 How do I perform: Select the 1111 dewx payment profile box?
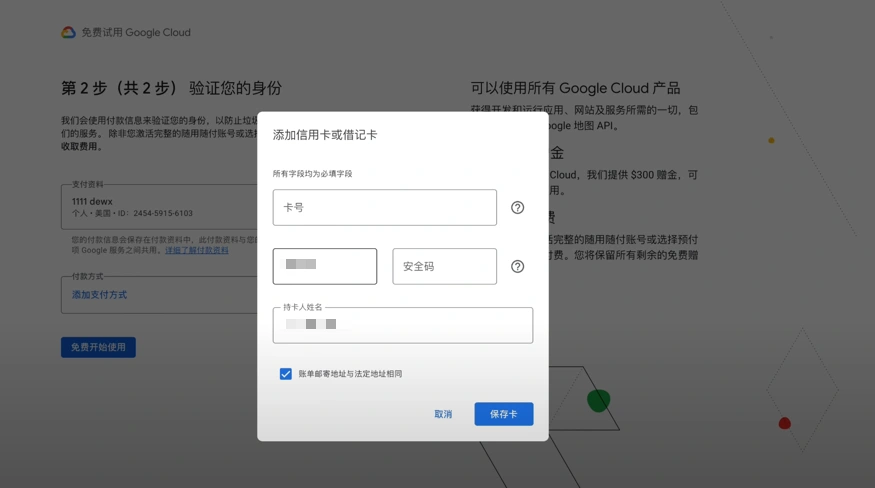[x=160, y=207]
